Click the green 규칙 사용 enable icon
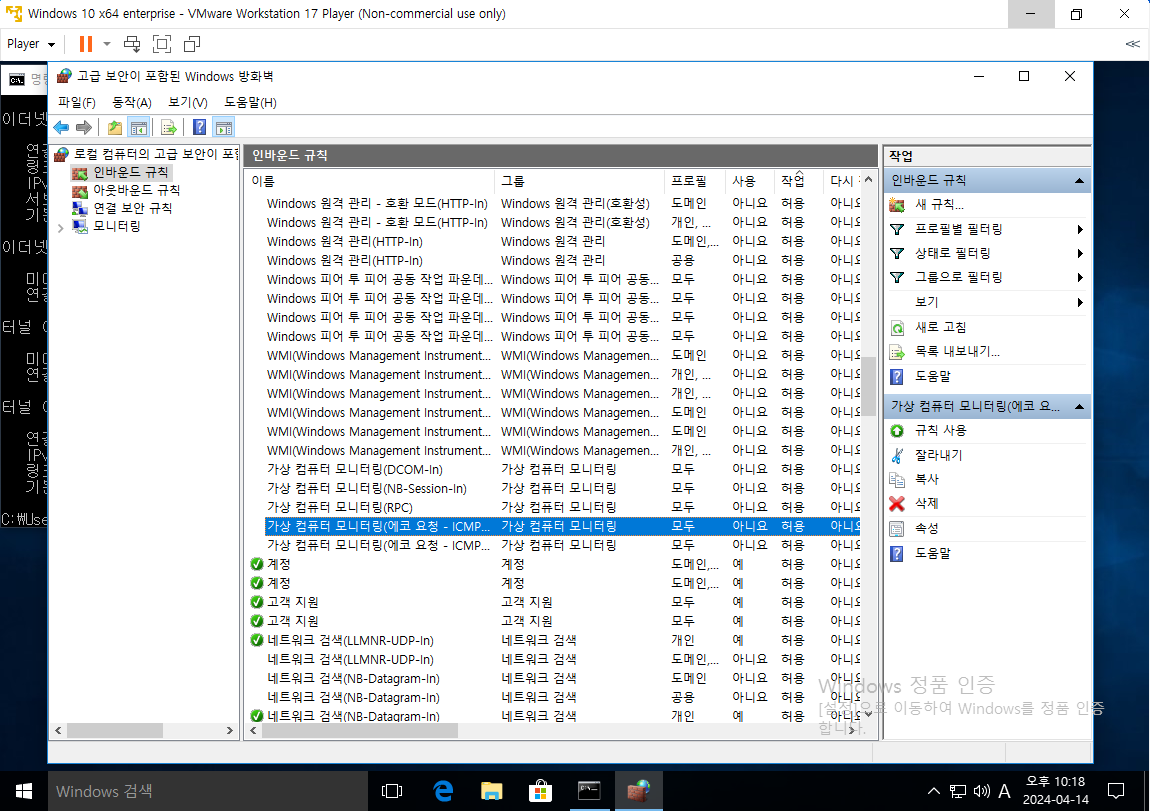 coord(896,430)
